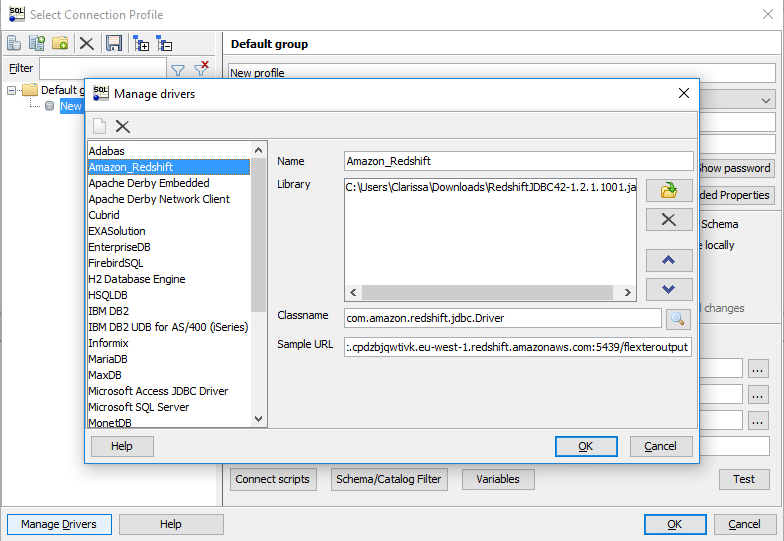Focus the profile Filter text box
The width and height of the screenshot is (784, 541).
pos(103,68)
